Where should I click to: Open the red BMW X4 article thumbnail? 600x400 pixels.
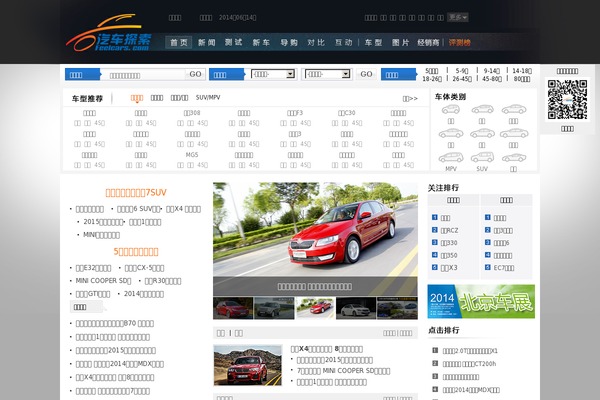coord(248,365)
